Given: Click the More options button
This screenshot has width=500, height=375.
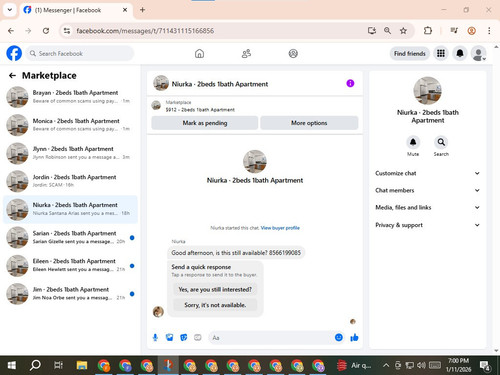Looking at the screenshot, I should tap(309, 123).
